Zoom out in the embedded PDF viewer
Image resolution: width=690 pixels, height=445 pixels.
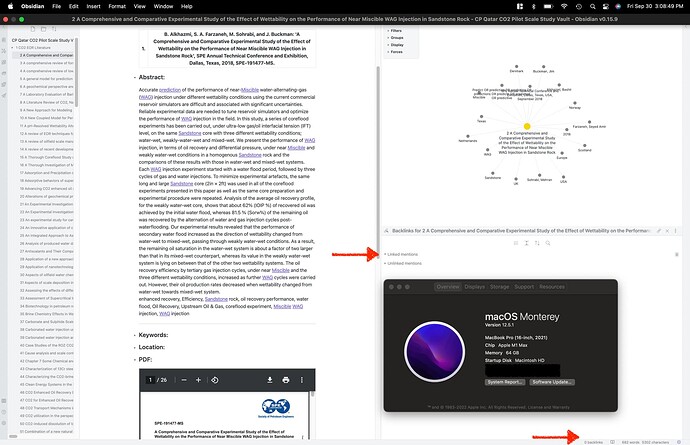pos(184,380)
